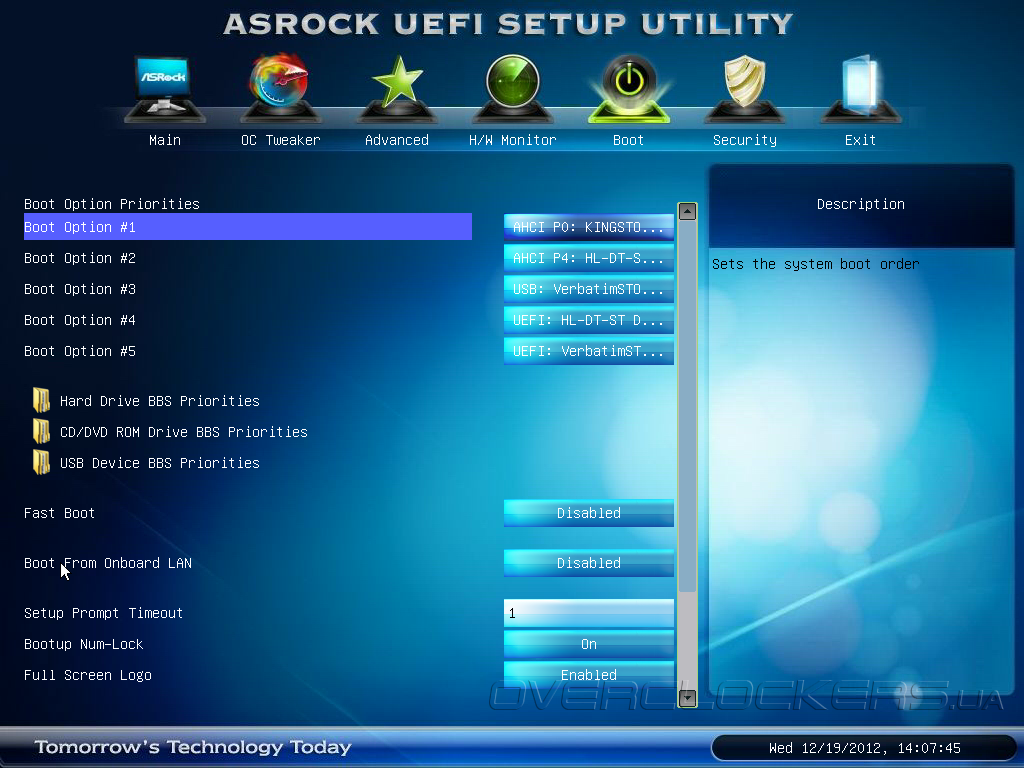The height and width of the screenshot is (768, 1024).
Task: Select the Boot tab label
Action: 628,140
